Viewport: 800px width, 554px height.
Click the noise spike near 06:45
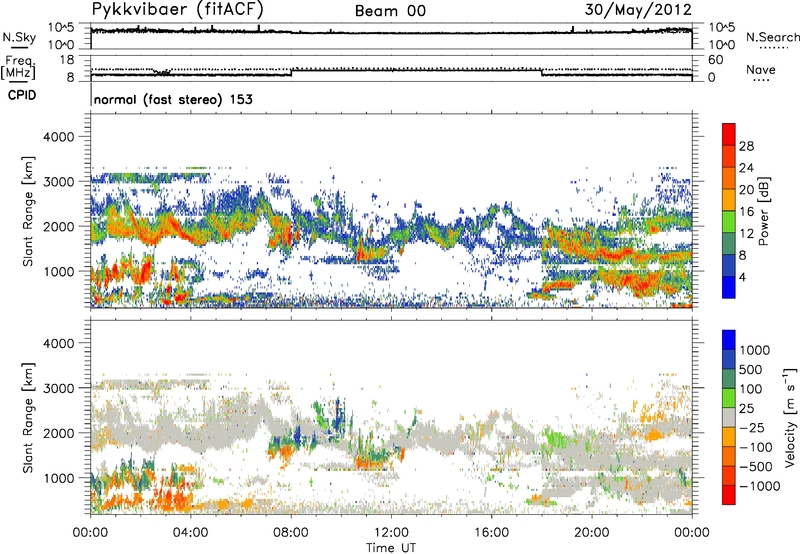[259, 28]
